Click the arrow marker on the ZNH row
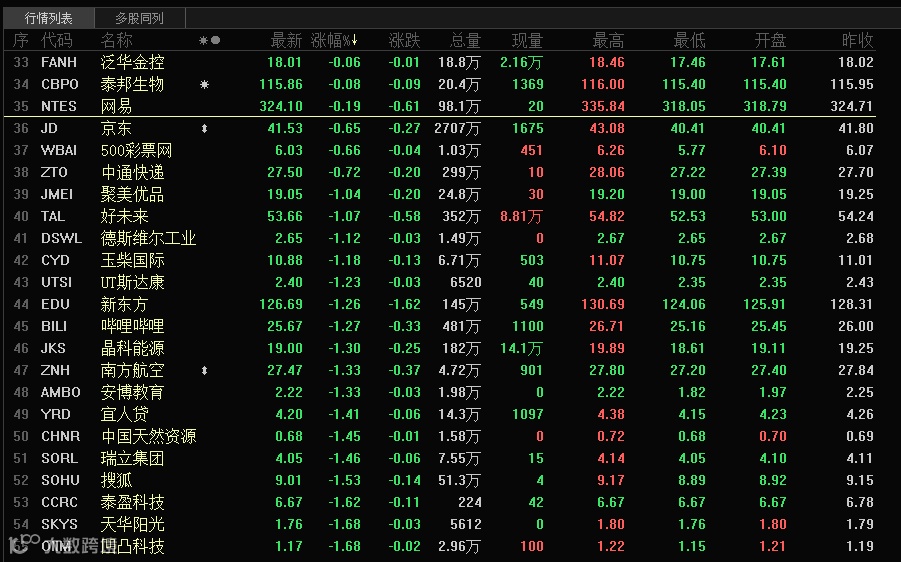This screenshot has width=901, height=562. (x=204, y=371)
